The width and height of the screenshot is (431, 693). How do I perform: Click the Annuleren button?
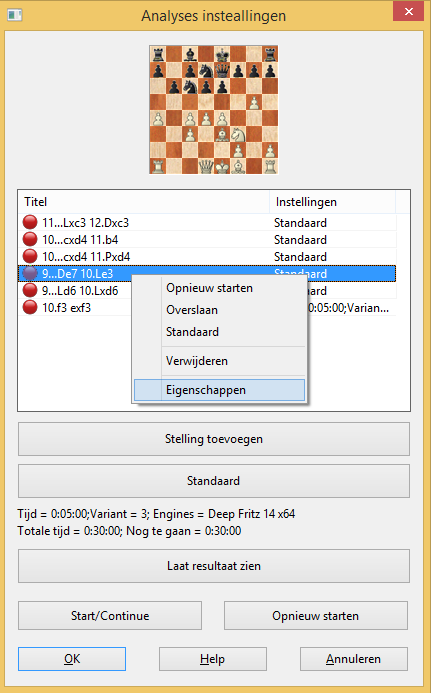pyautogui.click(x=354, y=659)
